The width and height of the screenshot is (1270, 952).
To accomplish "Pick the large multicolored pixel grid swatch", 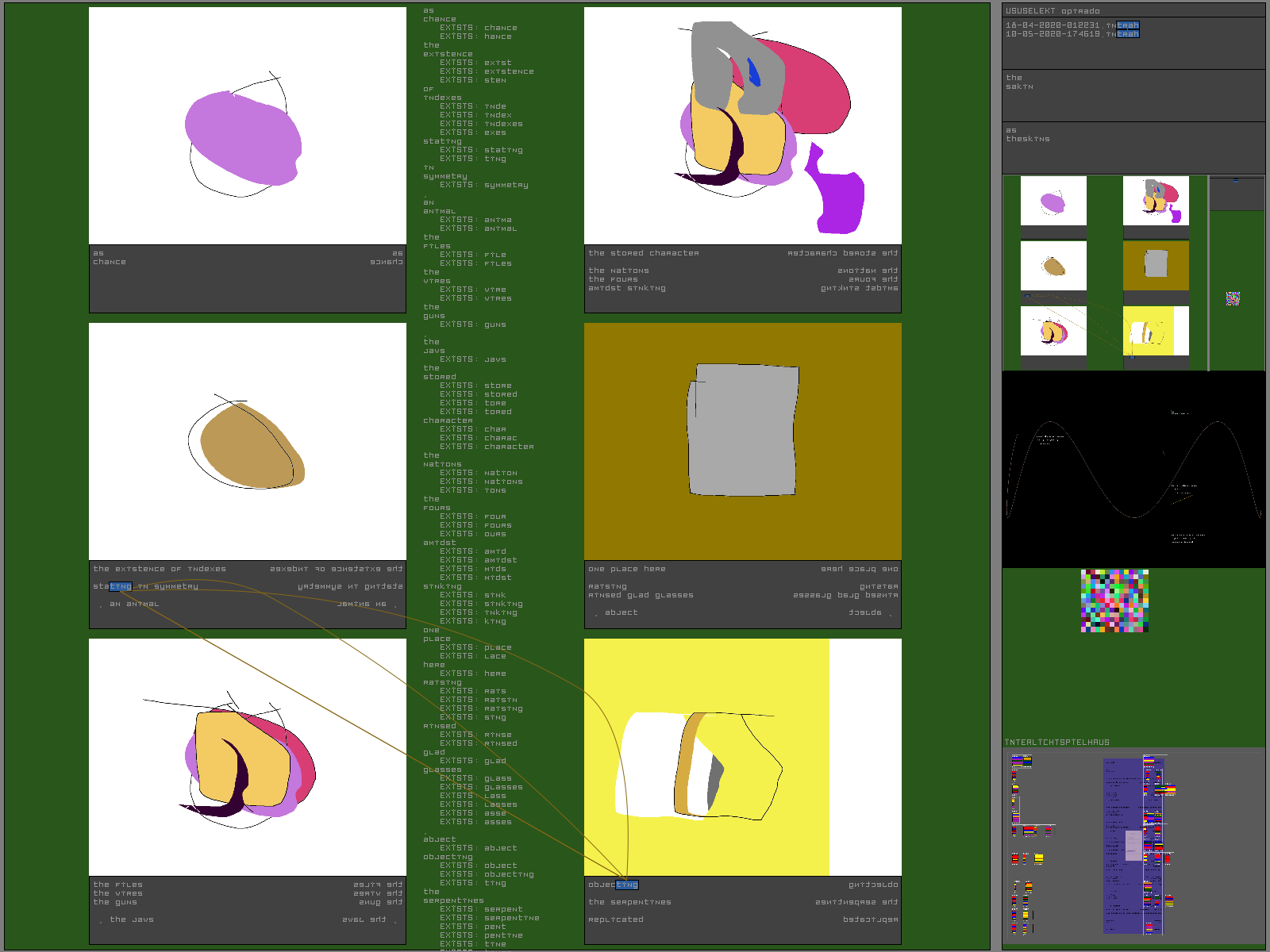I will (x=1114, y=601).
